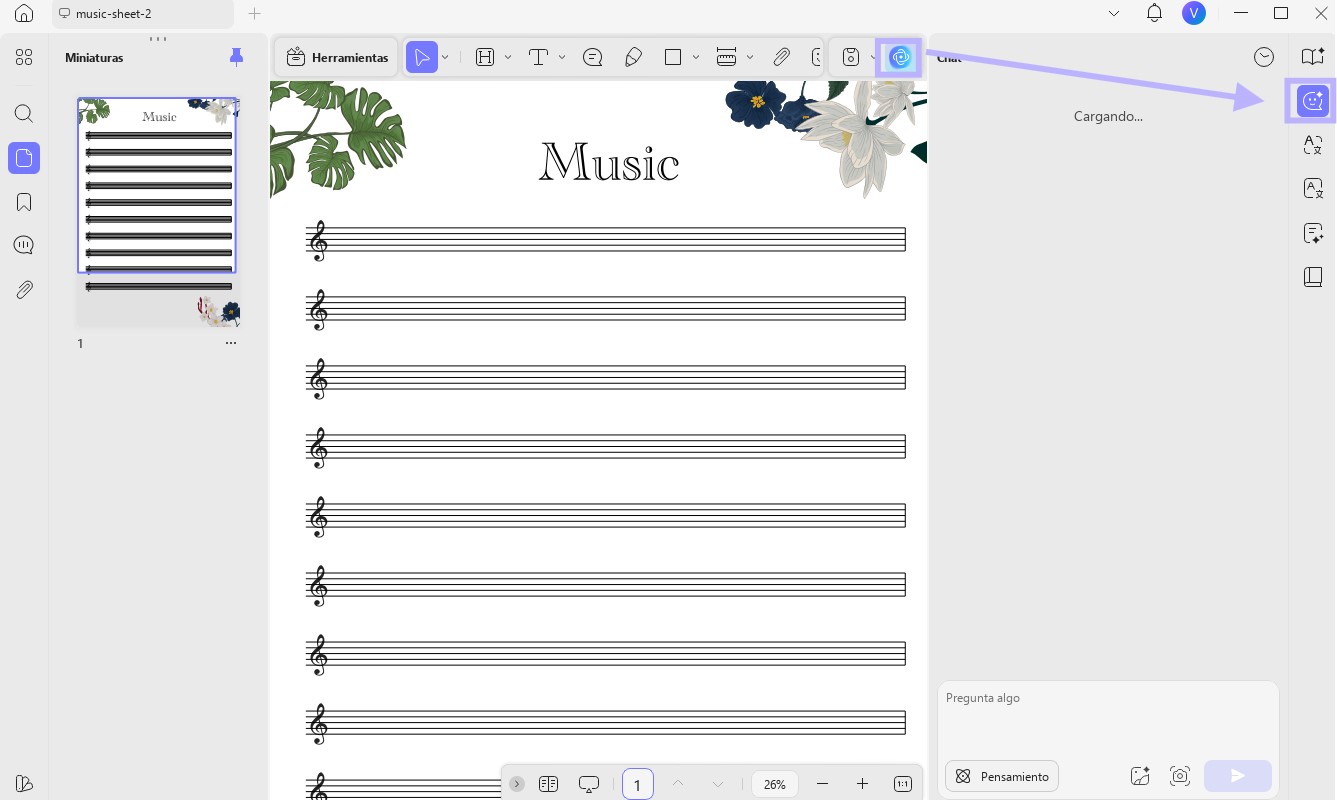Open the 26% zoom level box
Image resolution: width=1337 pixels, height=800 pixels.
coord(775,784)
